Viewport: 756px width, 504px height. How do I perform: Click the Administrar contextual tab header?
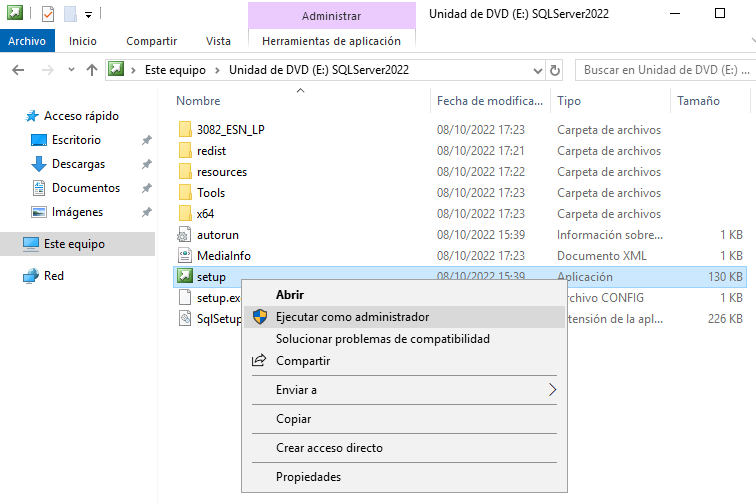click(x=331, y=16)
